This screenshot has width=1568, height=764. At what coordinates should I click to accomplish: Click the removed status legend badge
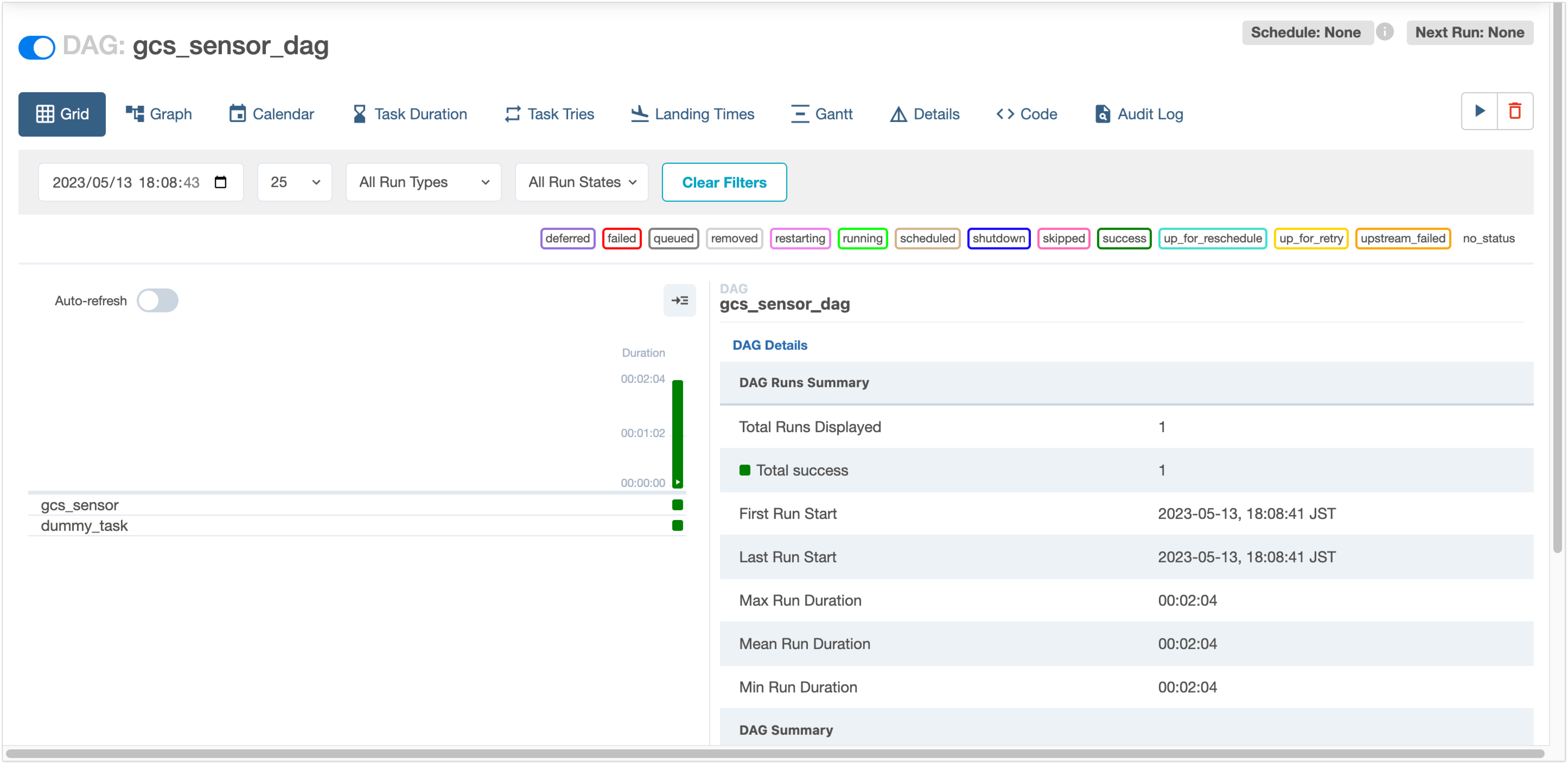click(734, 239)
